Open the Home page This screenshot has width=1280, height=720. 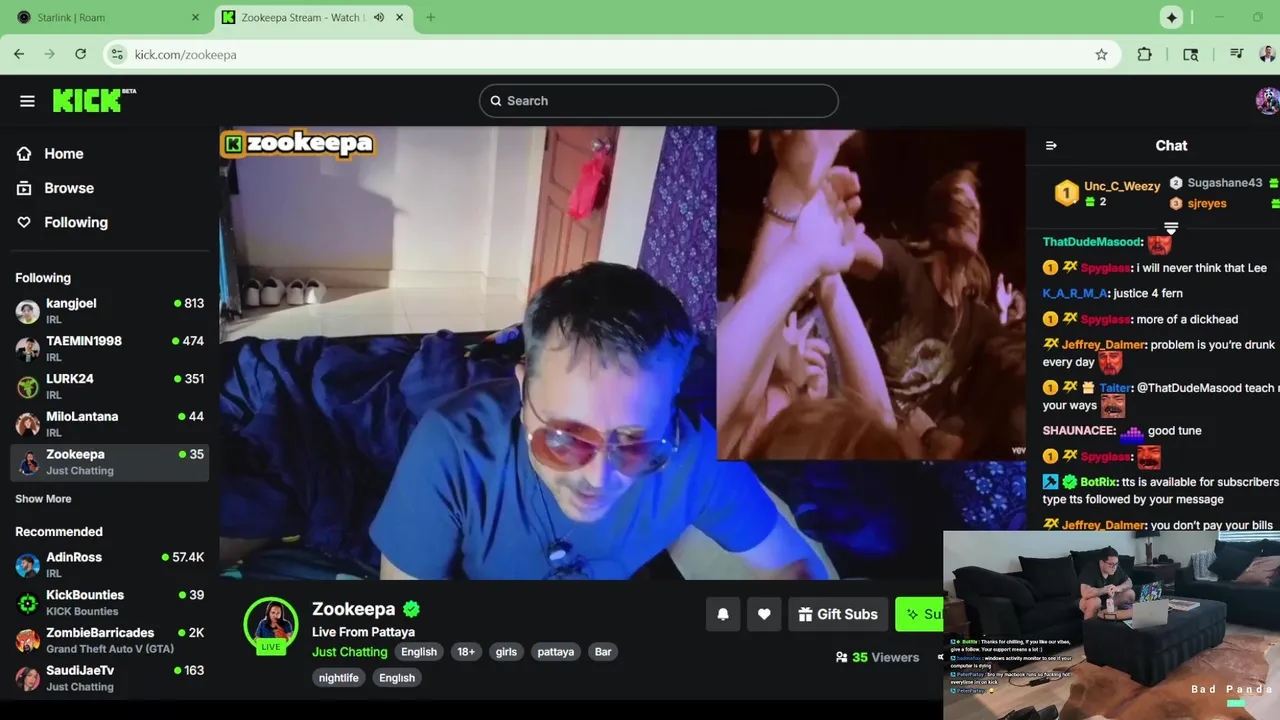point(50,154)
